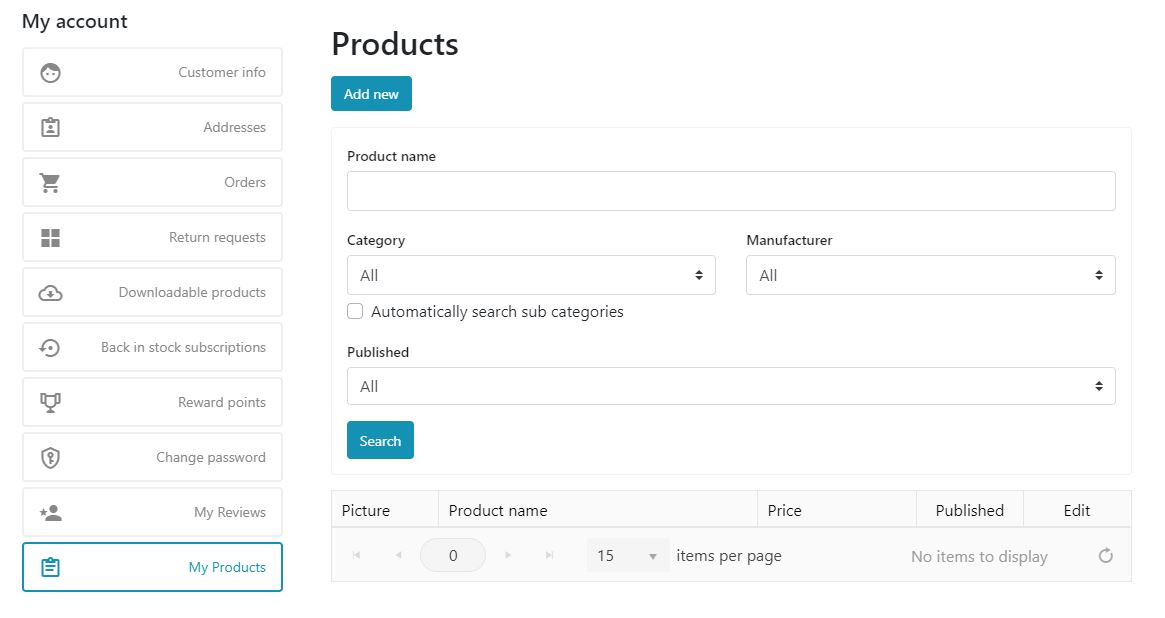The width and height of the screenshot is (1165, 618).
Task: Click the My Products clipboard icon
Action: coord(51,567)
